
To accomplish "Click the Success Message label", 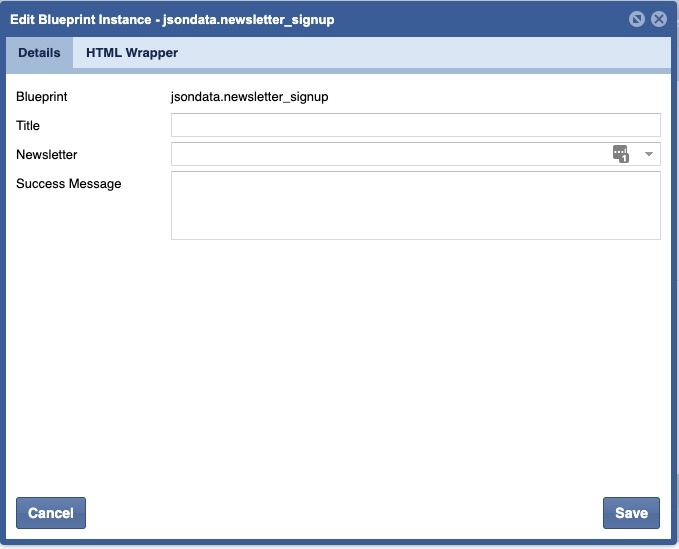I will click(69, 184).
